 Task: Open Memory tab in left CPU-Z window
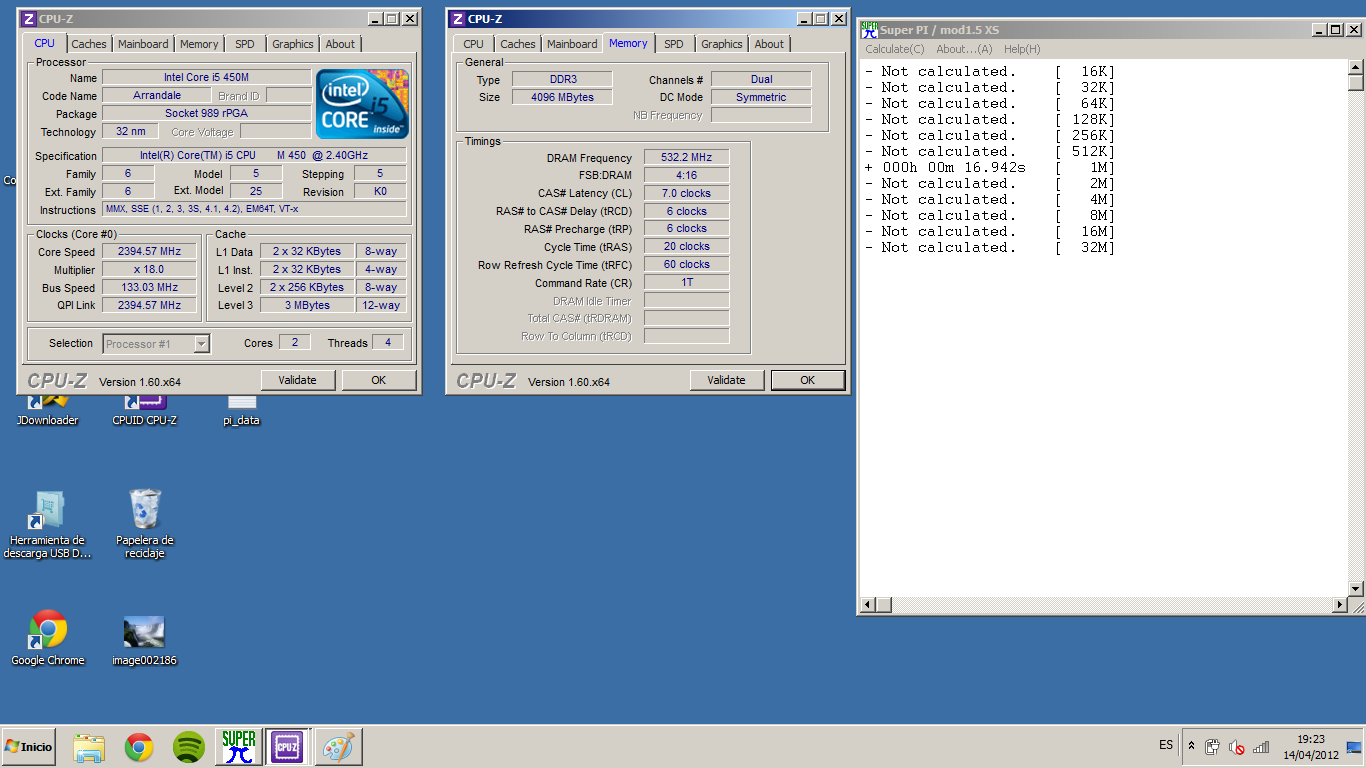click(199, 44)
